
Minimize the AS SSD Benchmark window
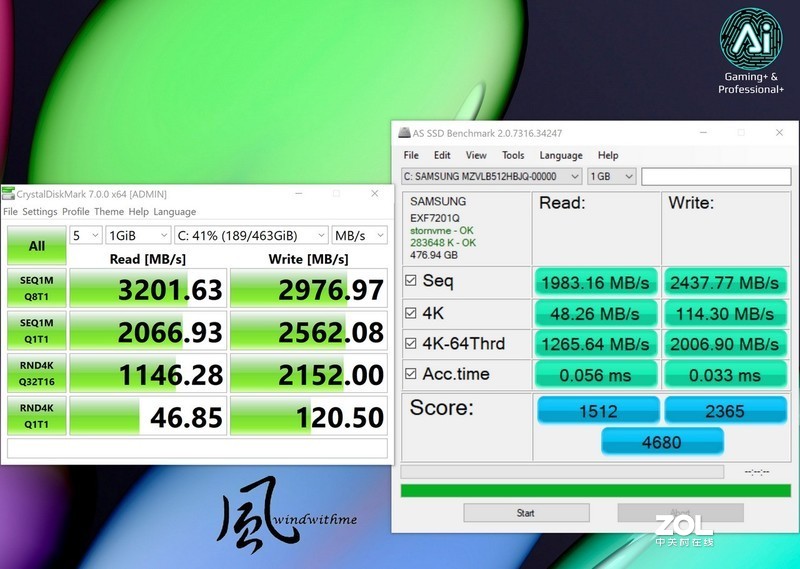point(703,133)
